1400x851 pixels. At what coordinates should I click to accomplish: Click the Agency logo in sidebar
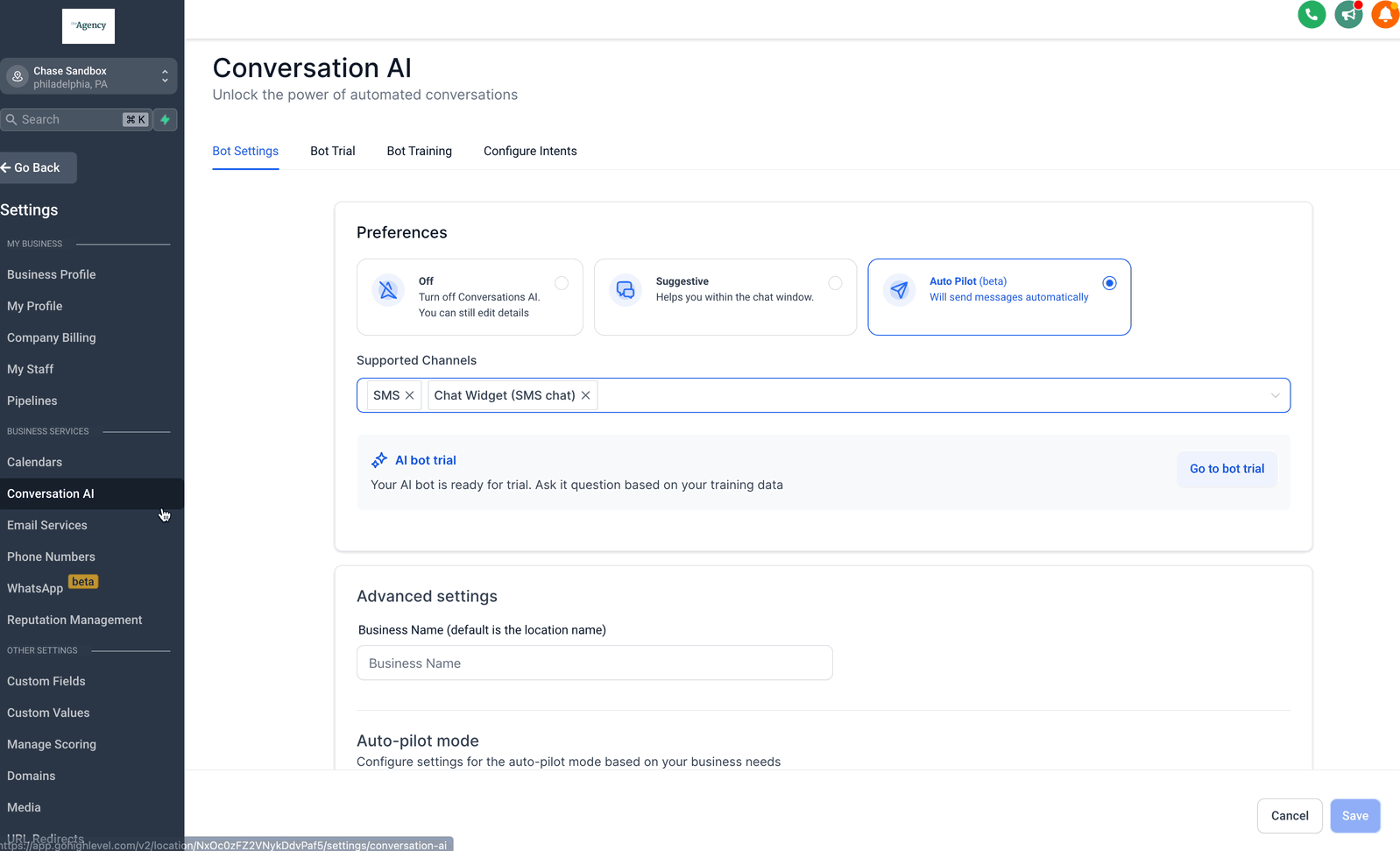pos(88,26)
